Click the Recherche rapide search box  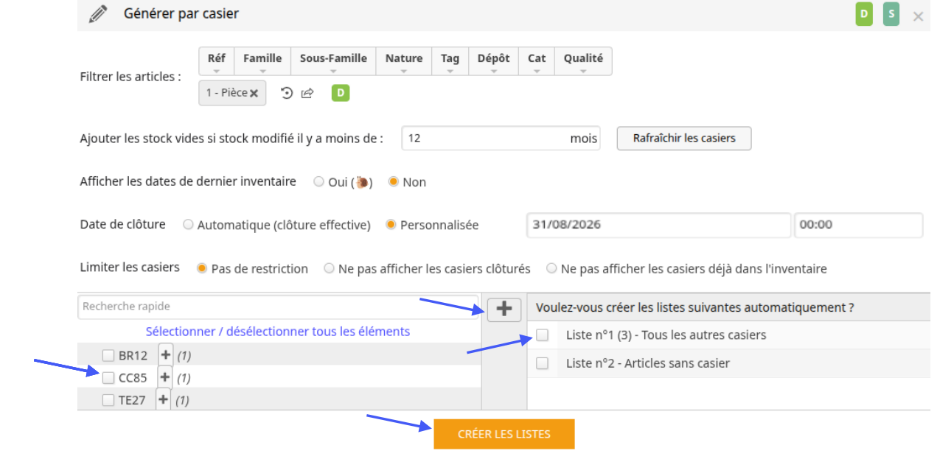pyautogui.click(x=278, y=307)
